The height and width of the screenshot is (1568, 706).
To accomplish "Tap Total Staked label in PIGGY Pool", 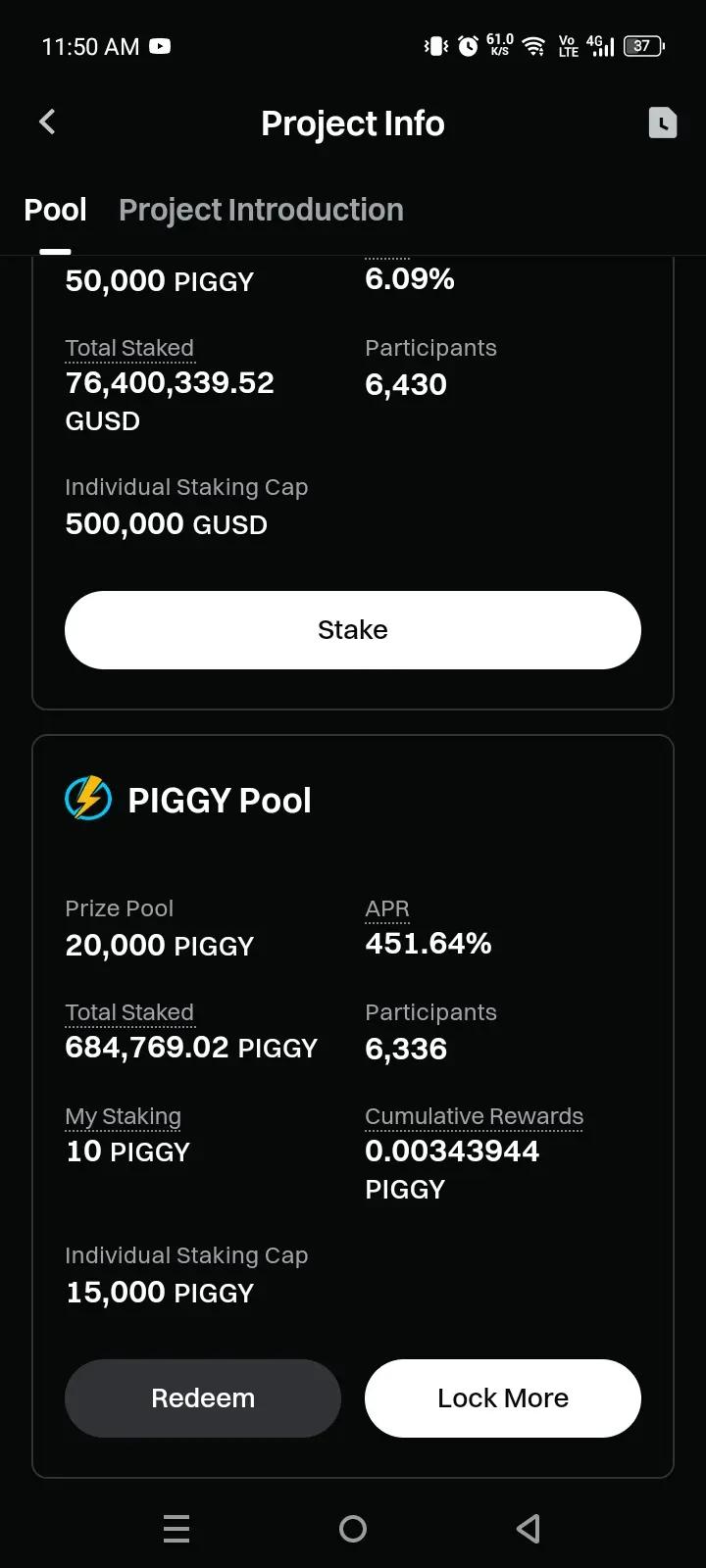I will pos(129,1012).
